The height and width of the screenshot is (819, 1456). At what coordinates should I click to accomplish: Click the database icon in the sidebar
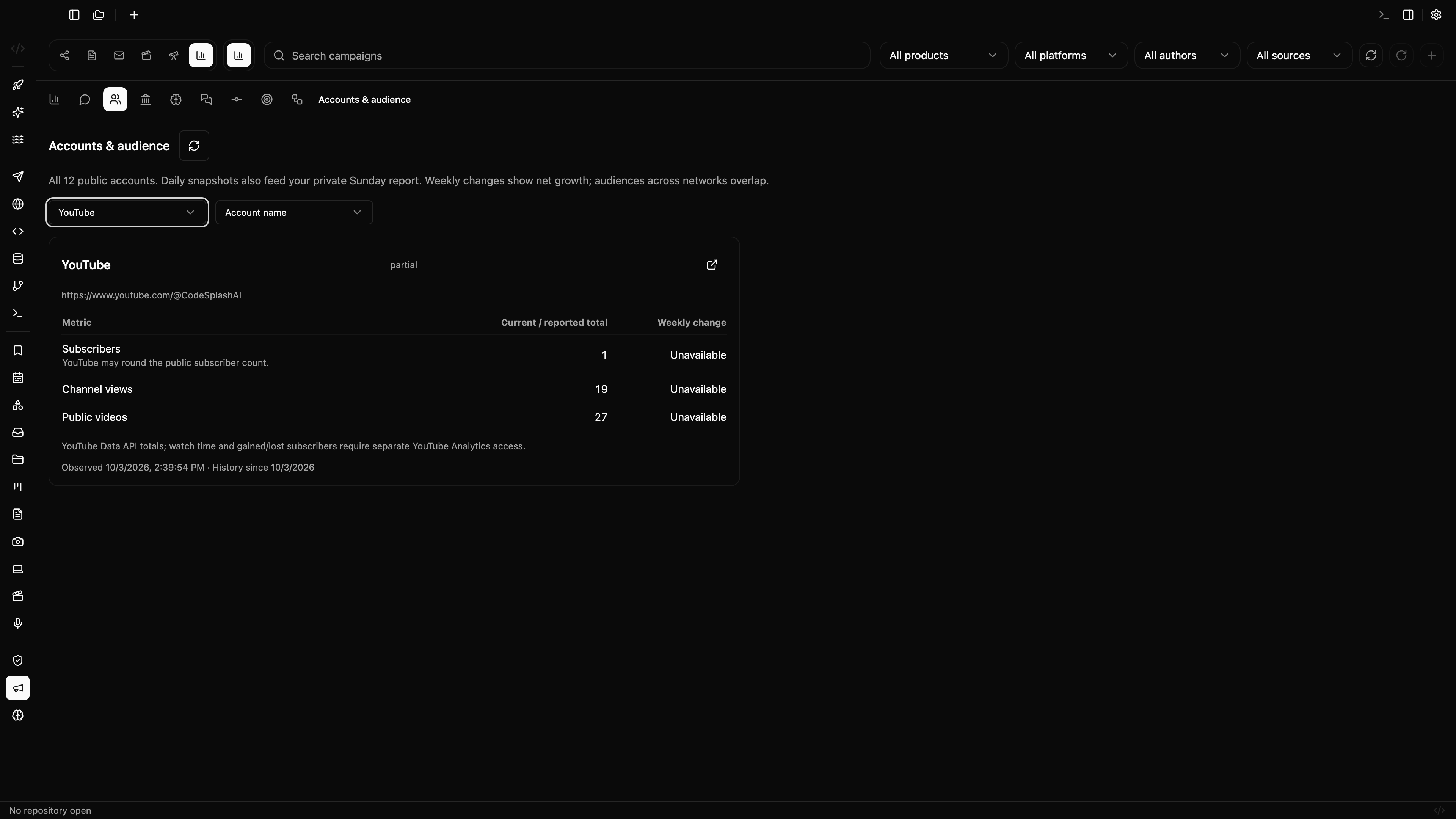click(18, 259)
